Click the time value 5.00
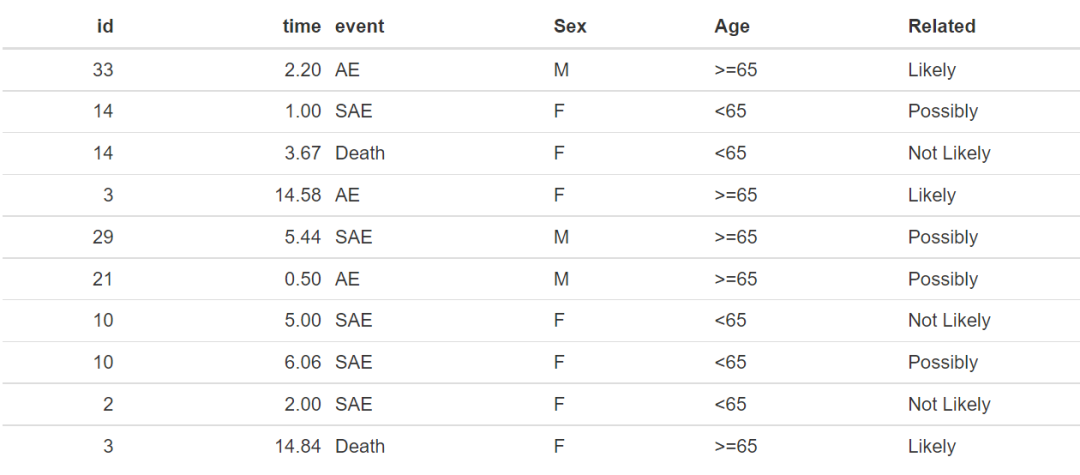The image size is (1080, 475). click(303, 321)
